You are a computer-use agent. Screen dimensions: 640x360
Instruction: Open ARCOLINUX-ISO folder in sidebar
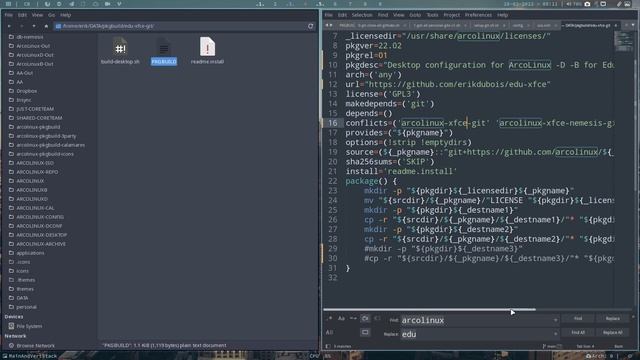tap(35, 163)
